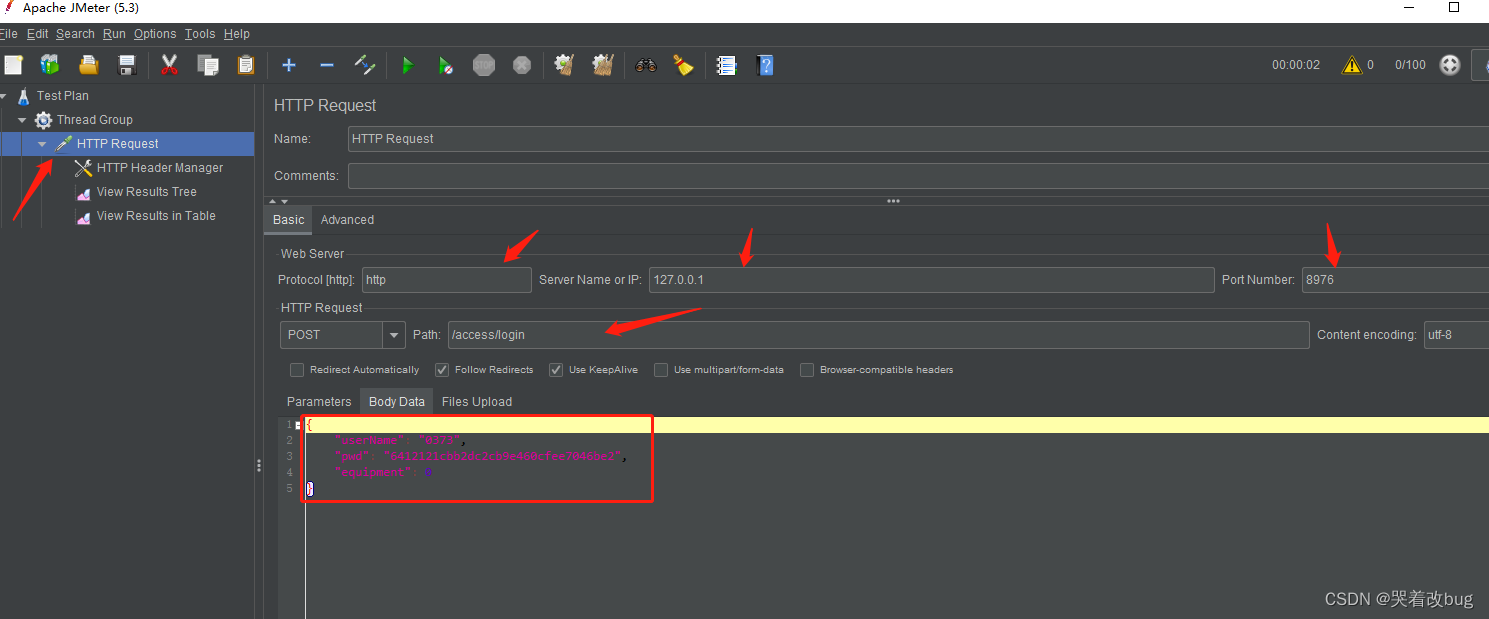Select HTTP Request in the tree
This screenshot has width=1489, height=619.
pyautogui.click(x=117, y=144)
